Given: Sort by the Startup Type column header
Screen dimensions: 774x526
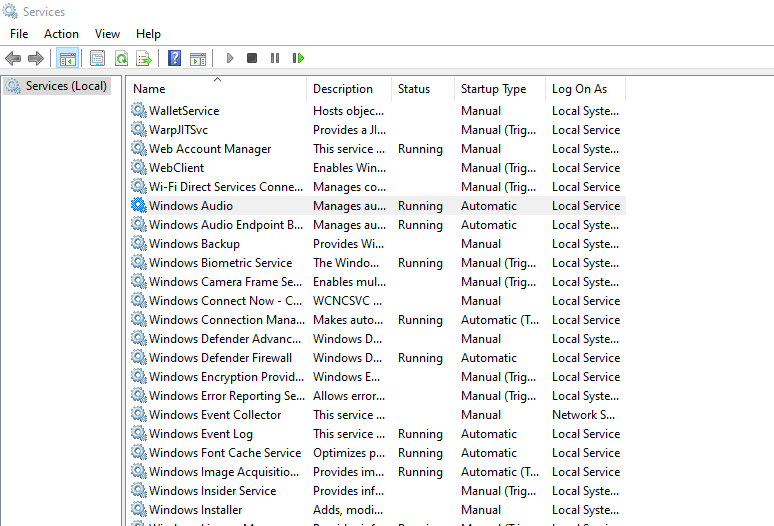Looking at the screenshot, I should 500,89.
